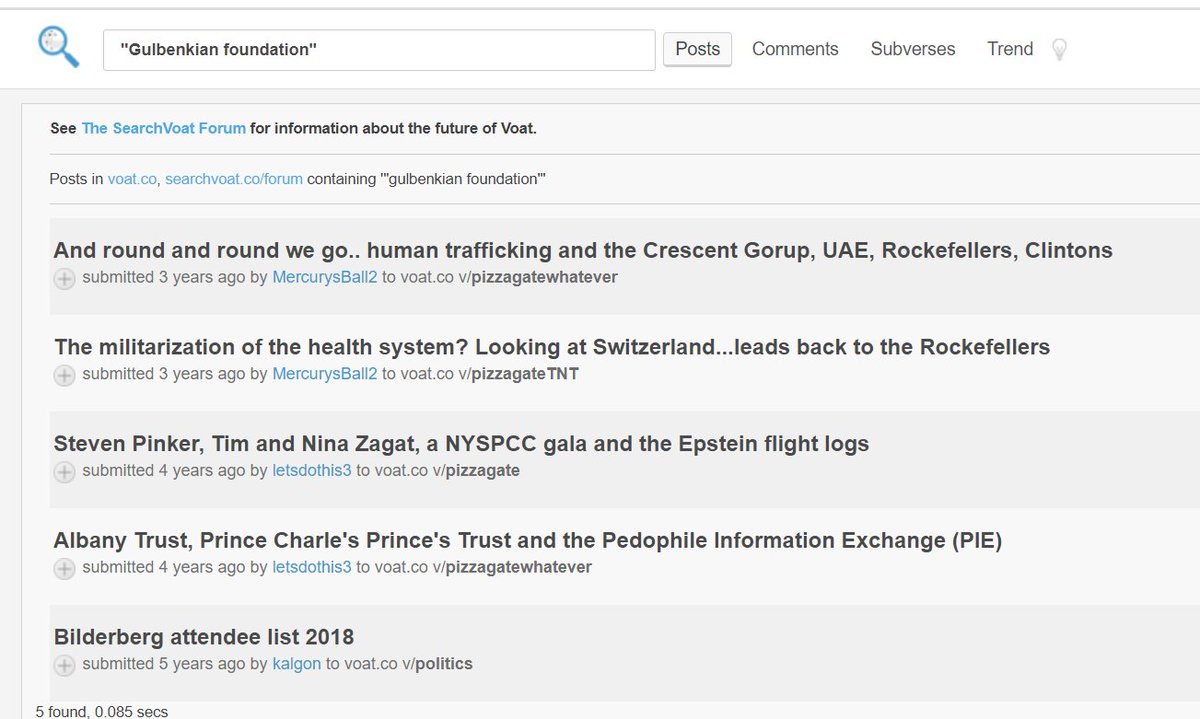Select the Posts tab
Viewport: 1200px width, 719px height.
(697, 49)
